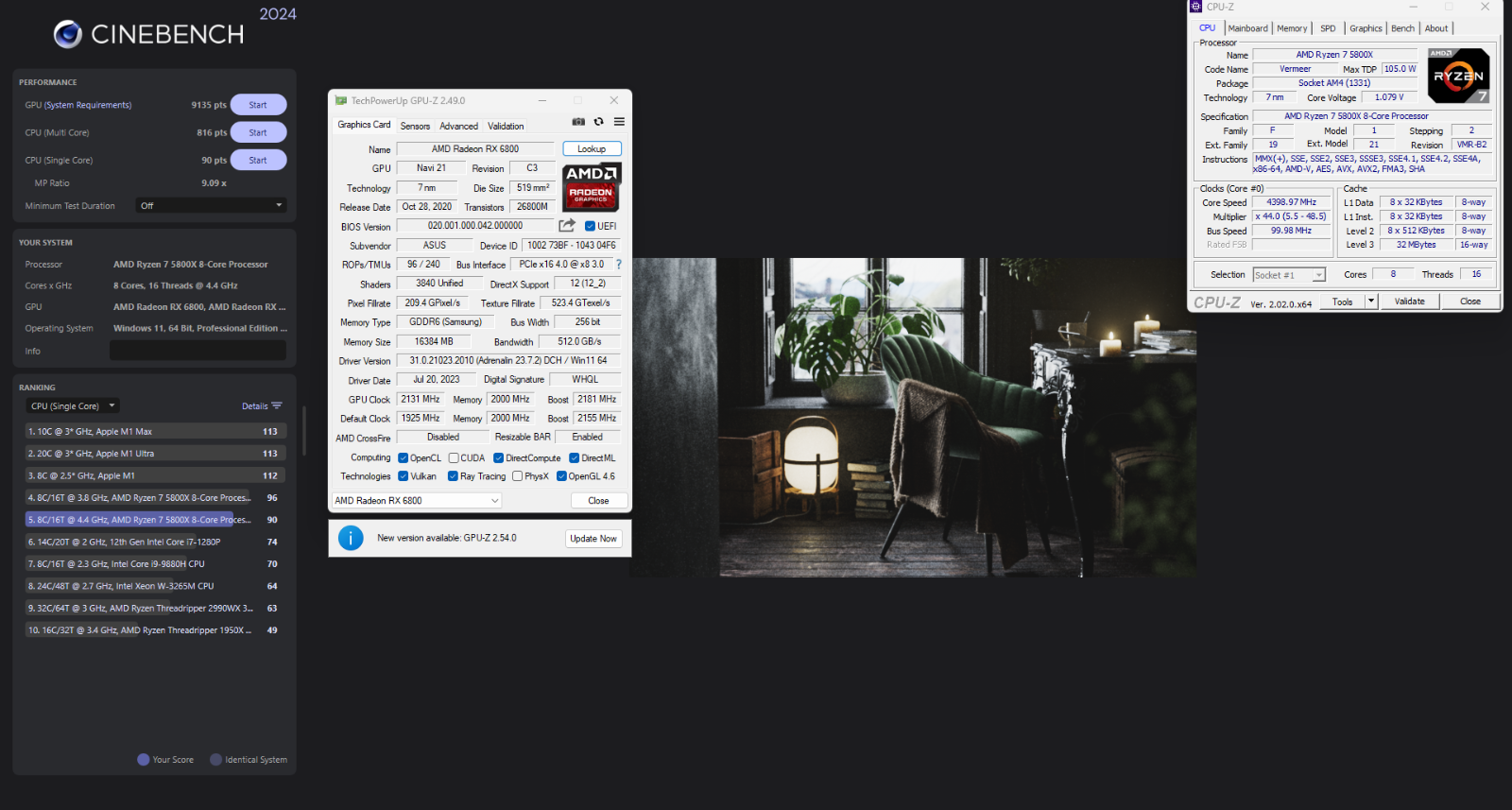Click the Details filter icon in Ranking
The image size is (1512, 810).
[x=277, y=406]
